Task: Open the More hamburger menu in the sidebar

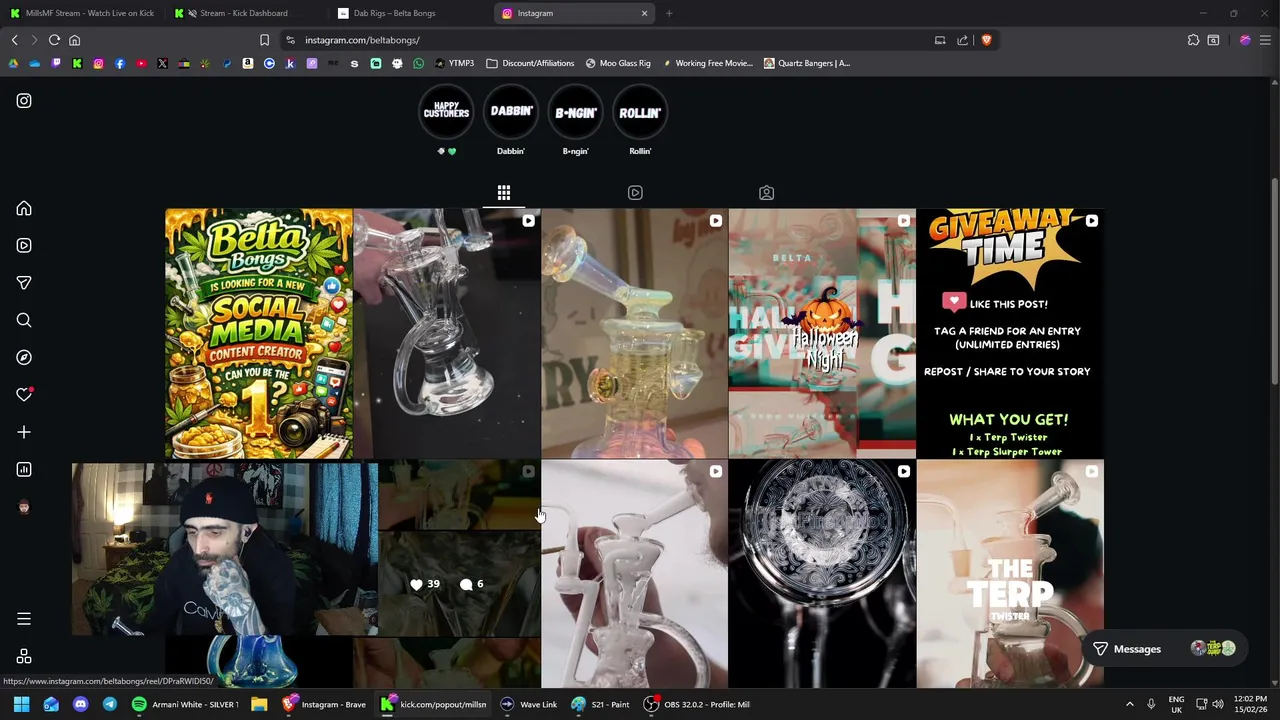Action: coord(24,619)
